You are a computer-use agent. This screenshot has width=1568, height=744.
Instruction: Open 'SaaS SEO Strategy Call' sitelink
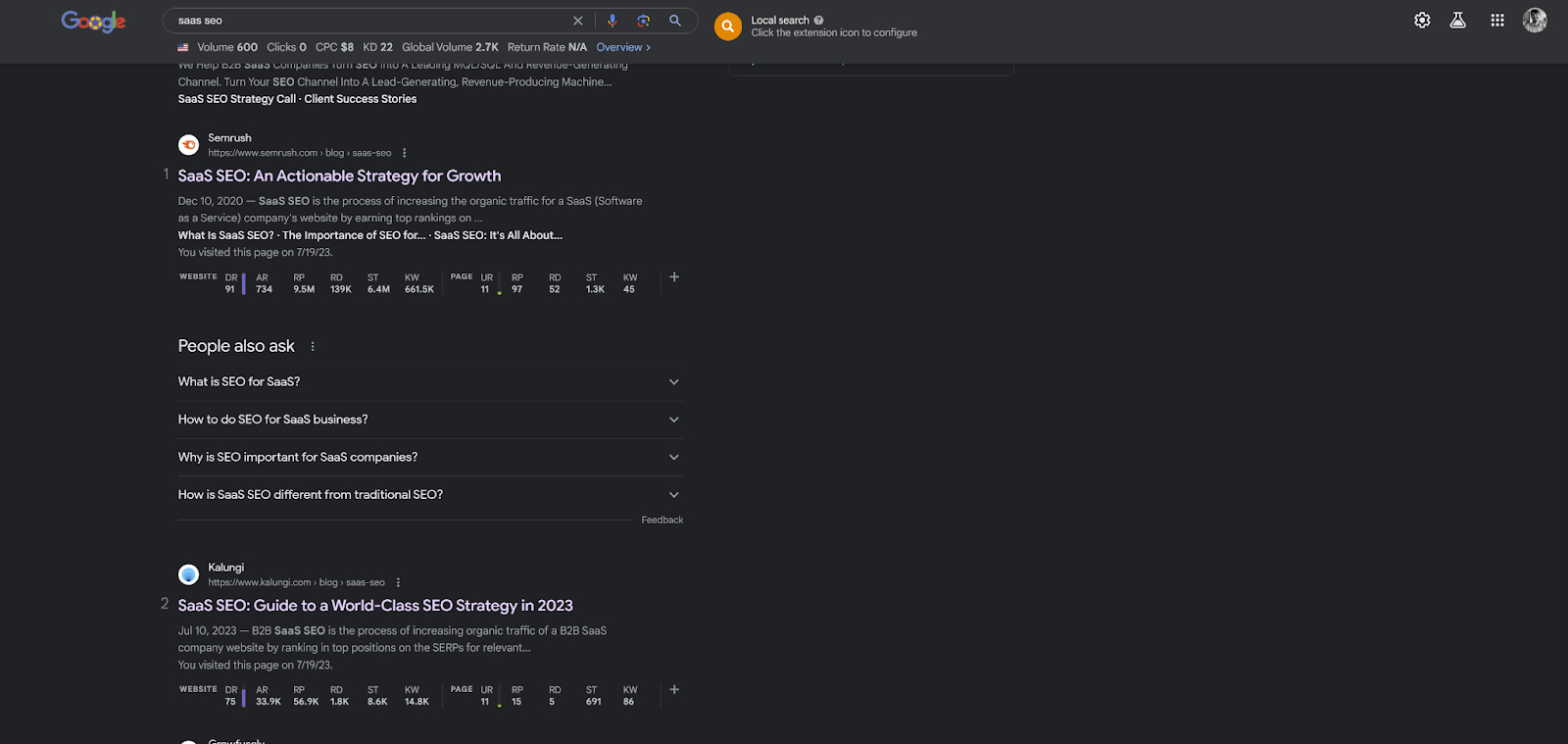pyautogui.click(x=236, y=99)
